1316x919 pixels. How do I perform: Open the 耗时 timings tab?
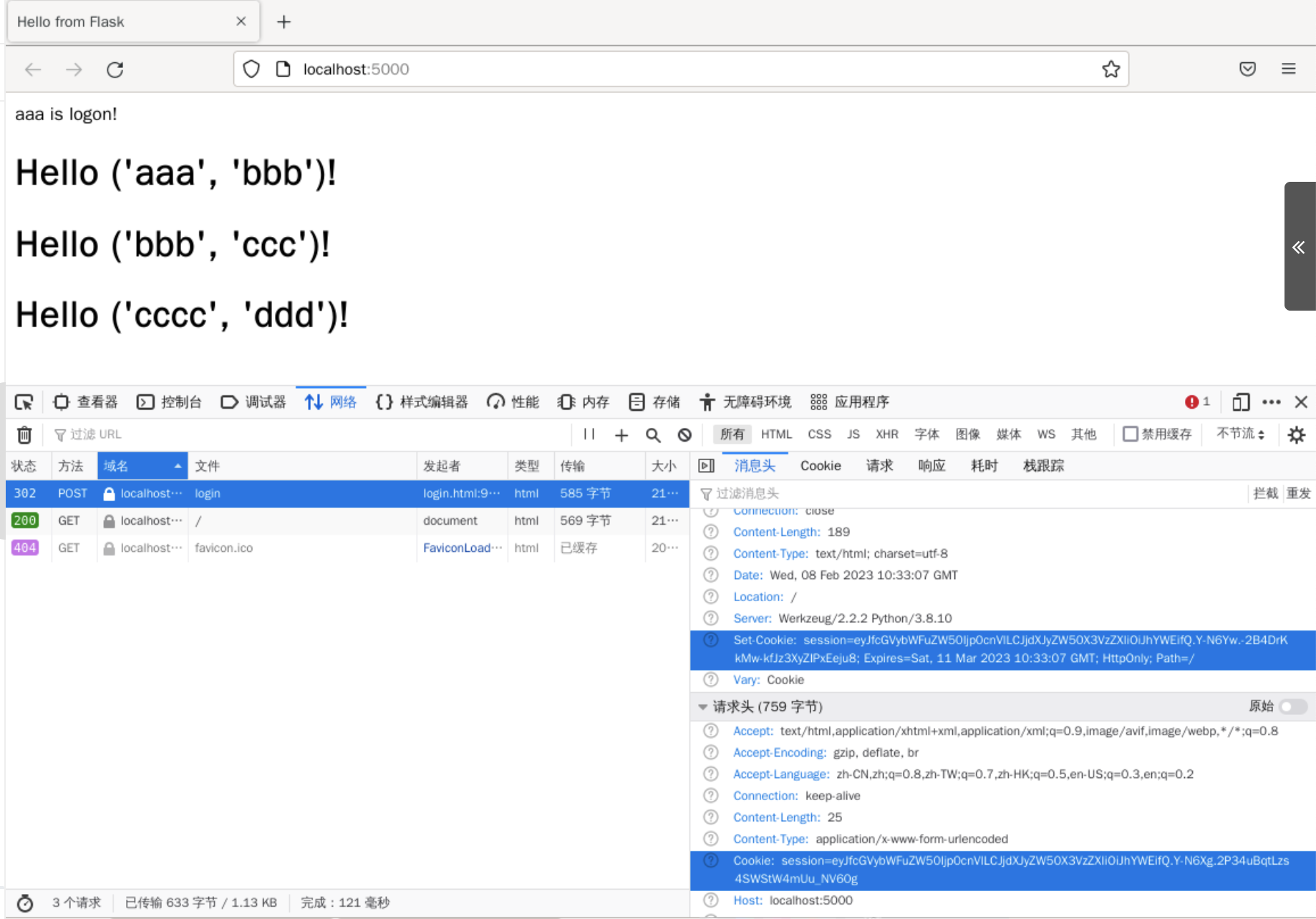click(984, 466)
